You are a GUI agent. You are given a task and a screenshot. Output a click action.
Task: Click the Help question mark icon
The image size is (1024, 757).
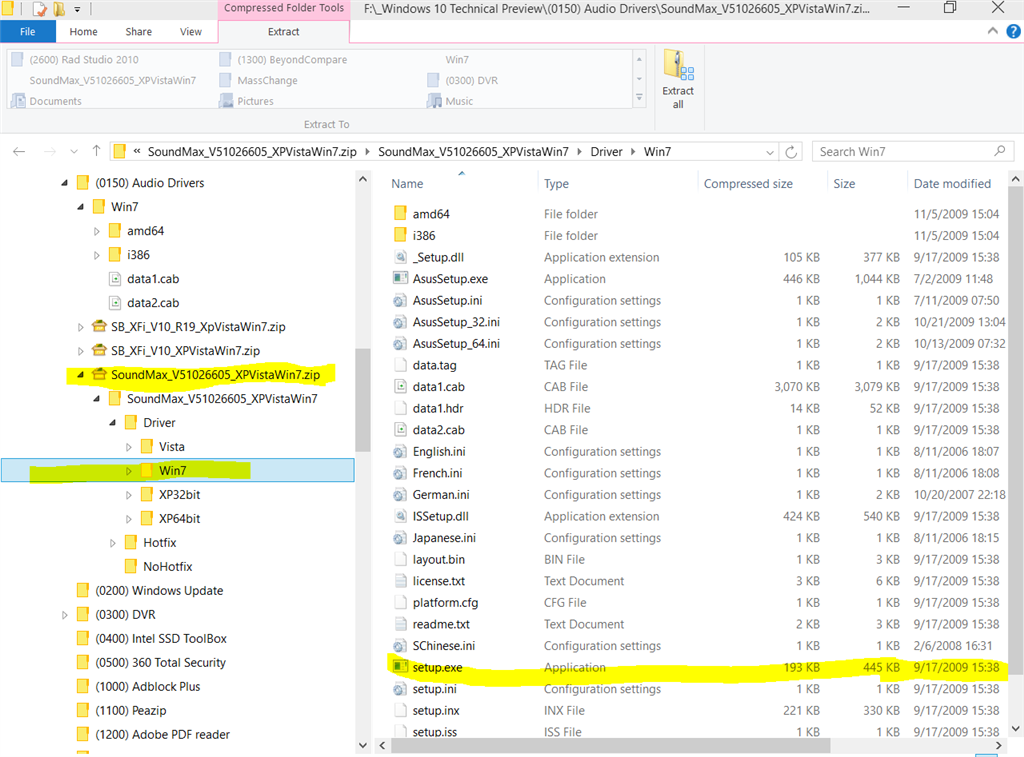tap(1014, 31)
